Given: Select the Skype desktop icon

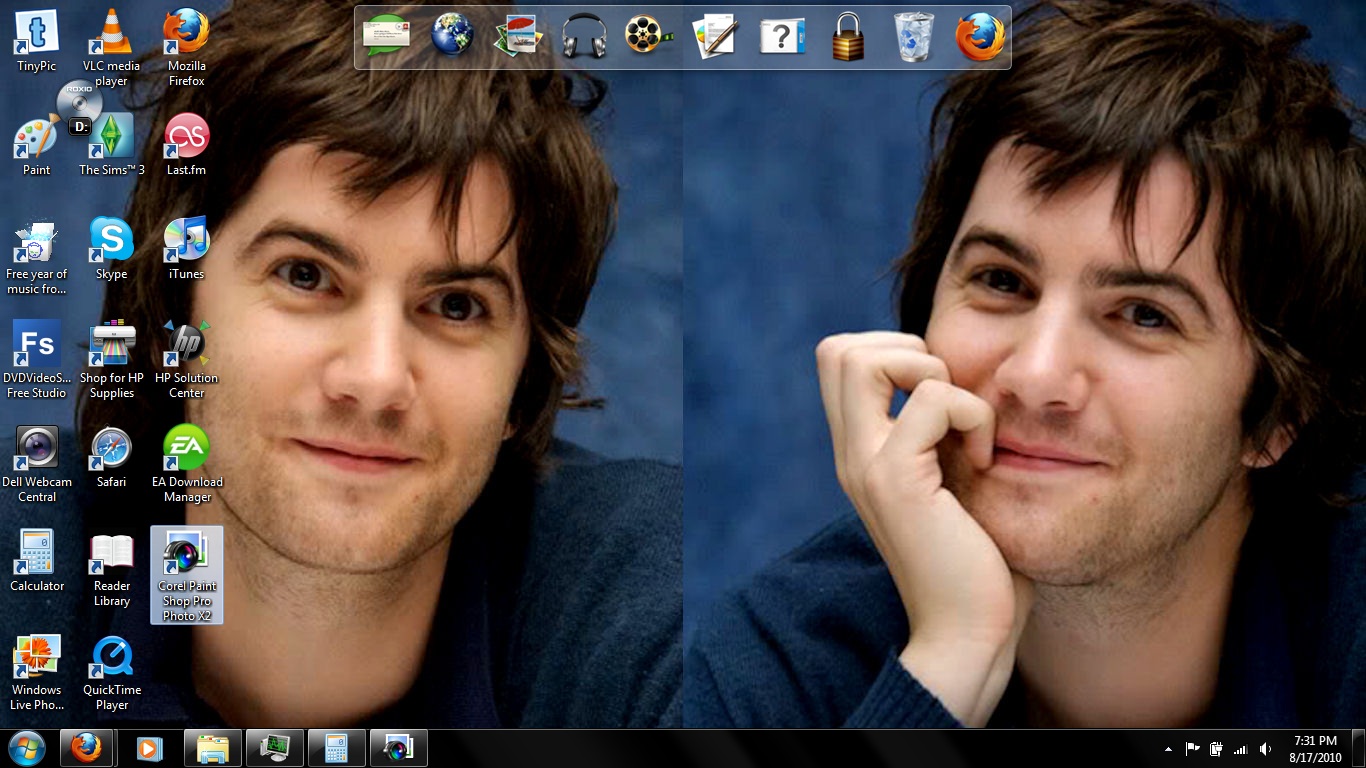Looking at the screenshot, I should click(111, 242).
